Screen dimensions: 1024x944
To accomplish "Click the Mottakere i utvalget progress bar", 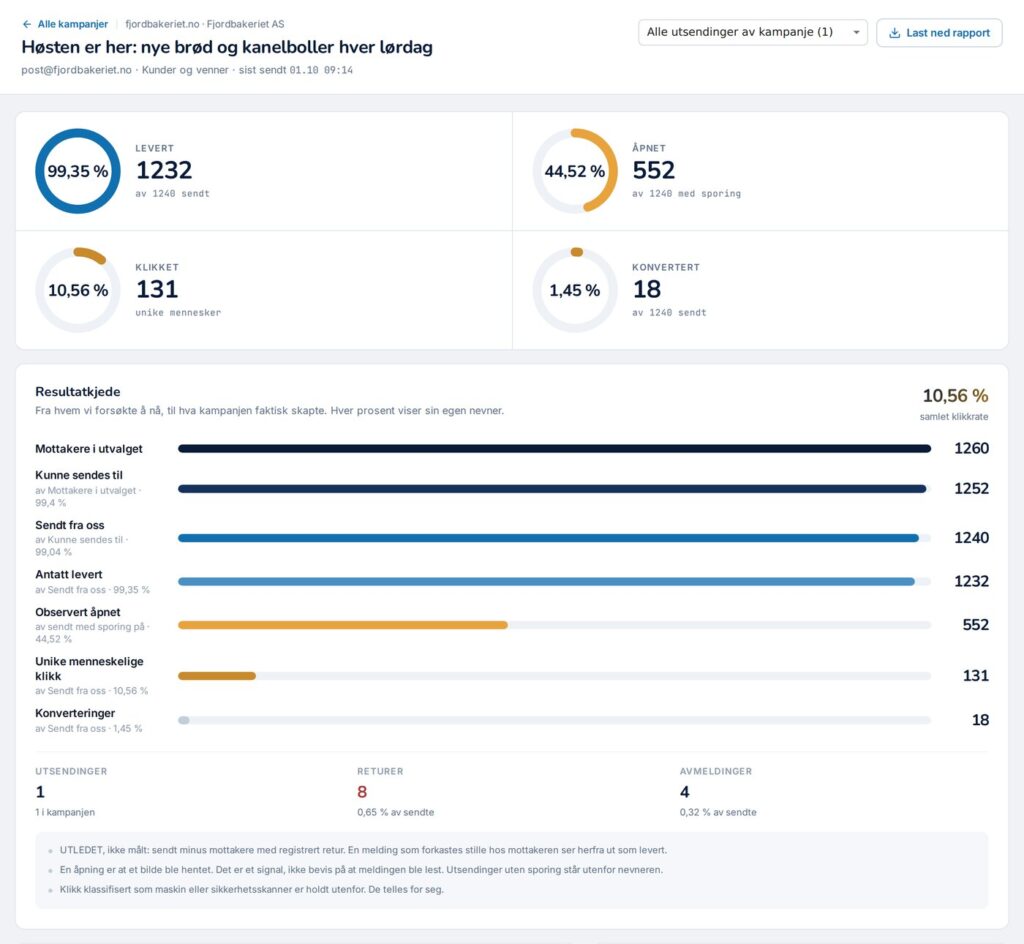I will pos(554,448).
